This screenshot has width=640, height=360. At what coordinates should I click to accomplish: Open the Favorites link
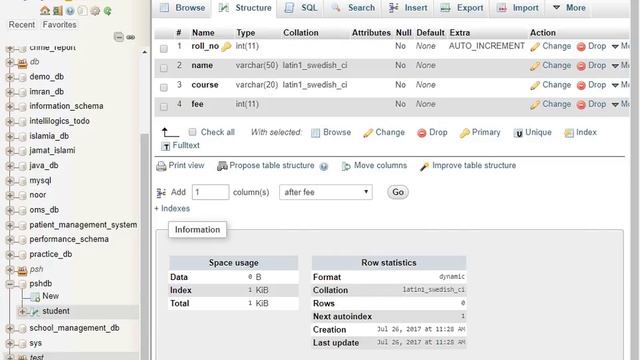click(60, 25)
